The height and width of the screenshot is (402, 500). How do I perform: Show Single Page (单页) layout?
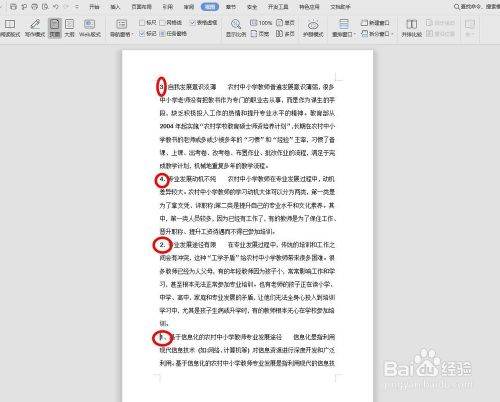coord(285,23)
